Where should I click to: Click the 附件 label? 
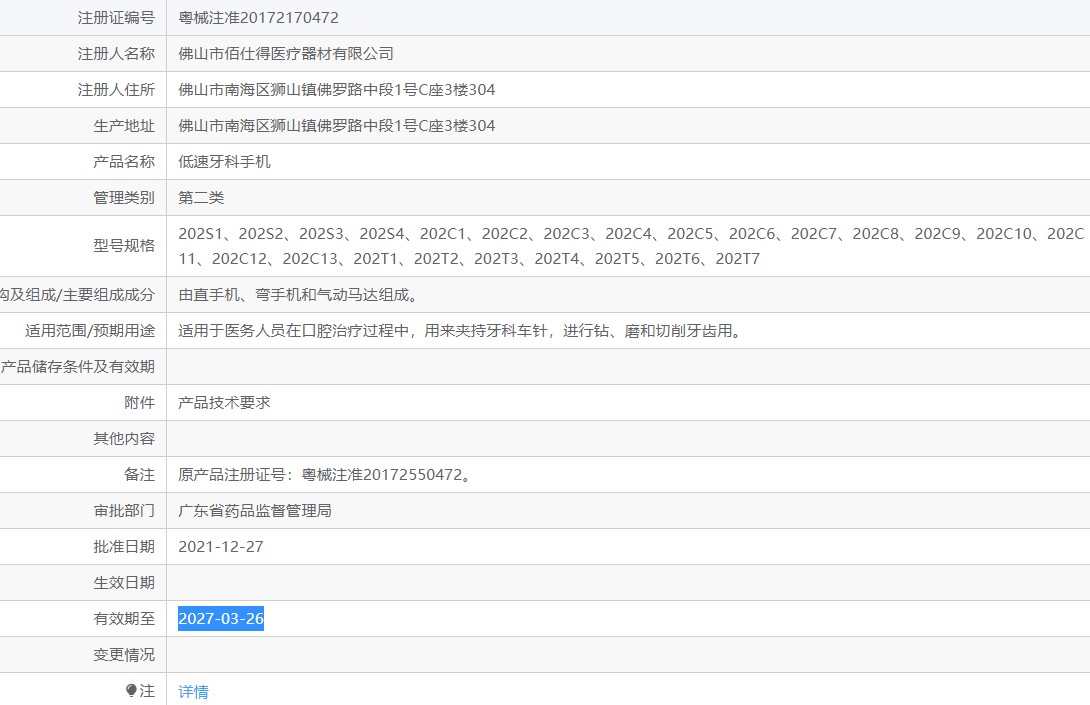coord(139,403)
